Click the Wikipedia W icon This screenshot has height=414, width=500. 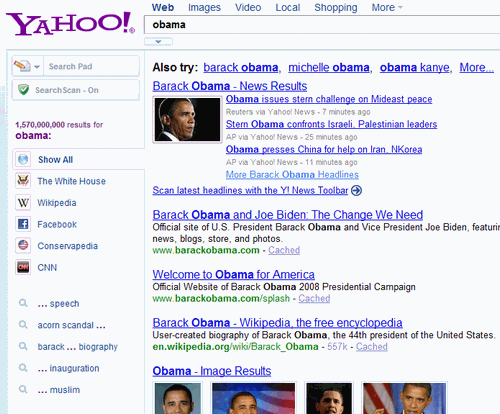(23, 202)
